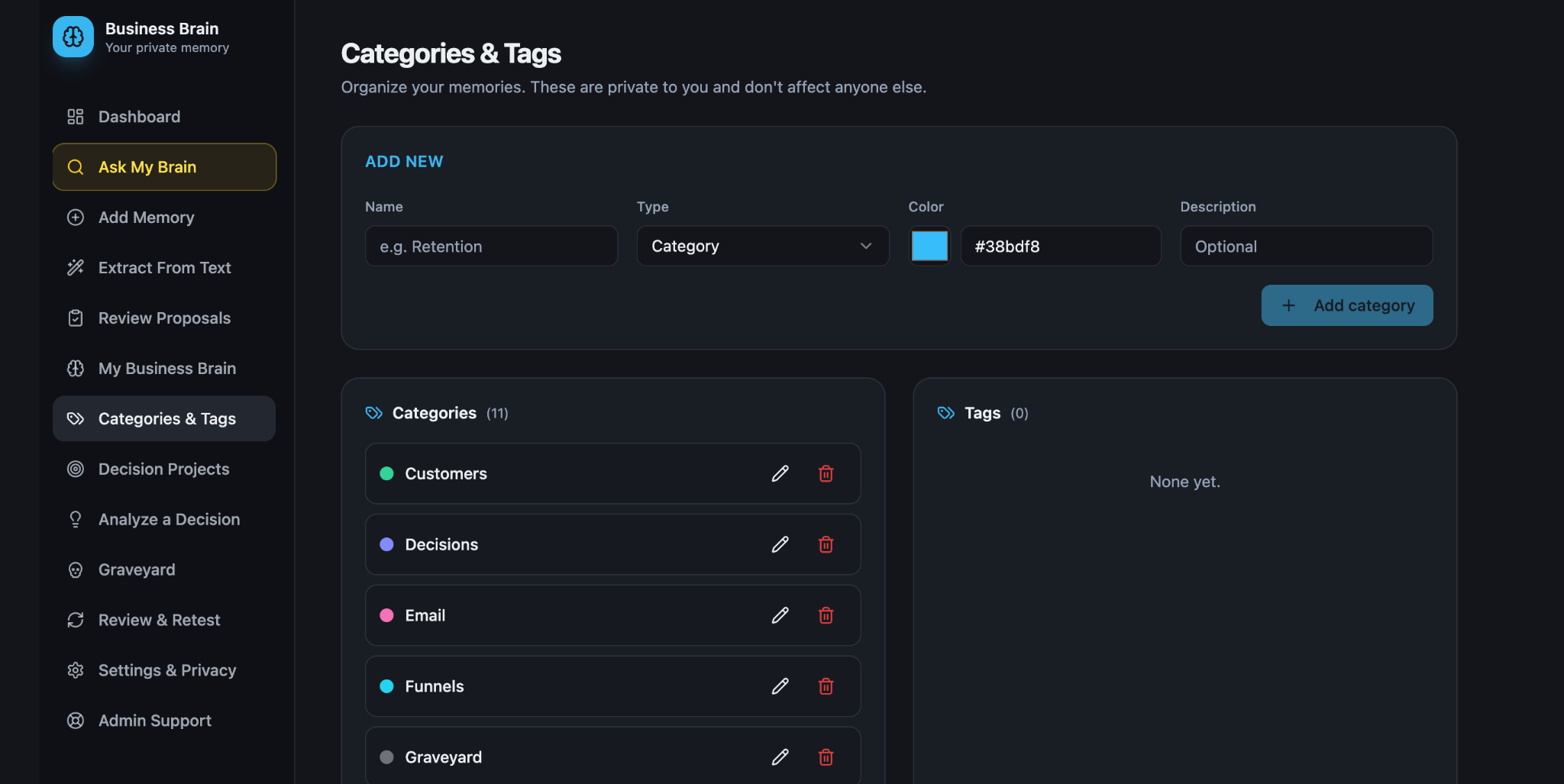The image size is (1564, 784).
Task: Go to Analyze a Decision
Action: point(164,520)
